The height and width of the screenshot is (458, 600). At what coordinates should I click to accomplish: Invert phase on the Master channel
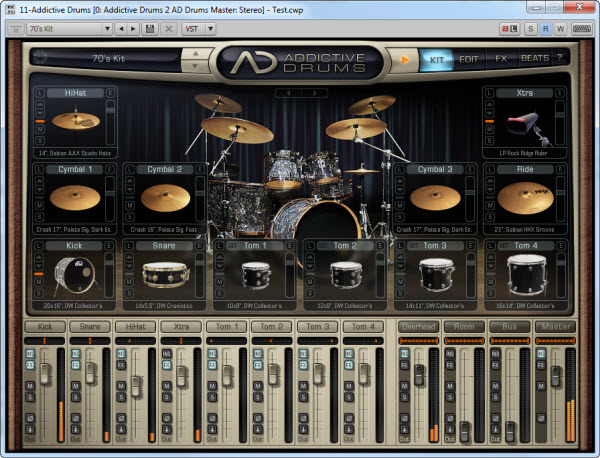[541, 418]
